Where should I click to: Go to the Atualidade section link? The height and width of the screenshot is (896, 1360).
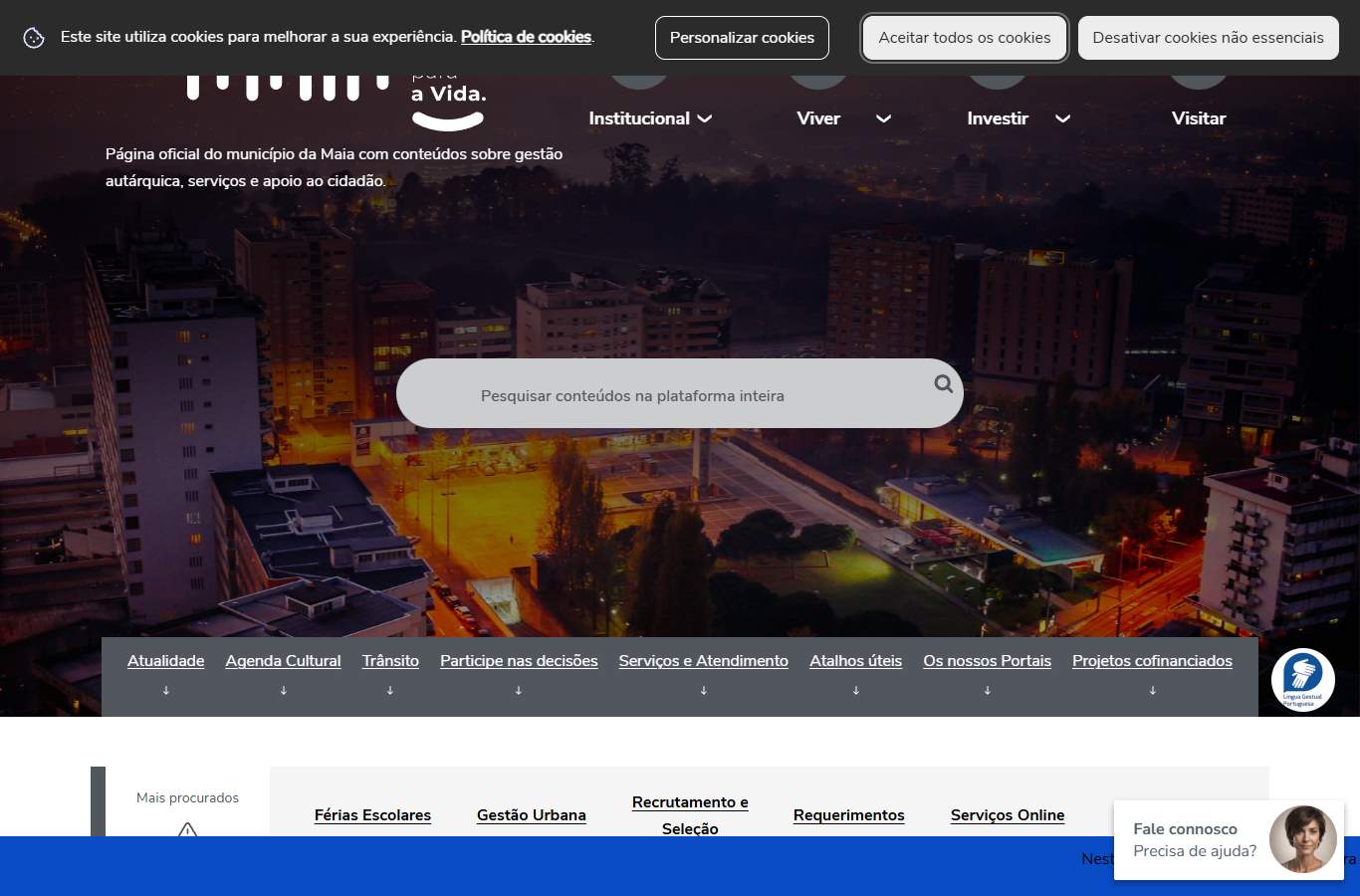click(x=166, y=661)
